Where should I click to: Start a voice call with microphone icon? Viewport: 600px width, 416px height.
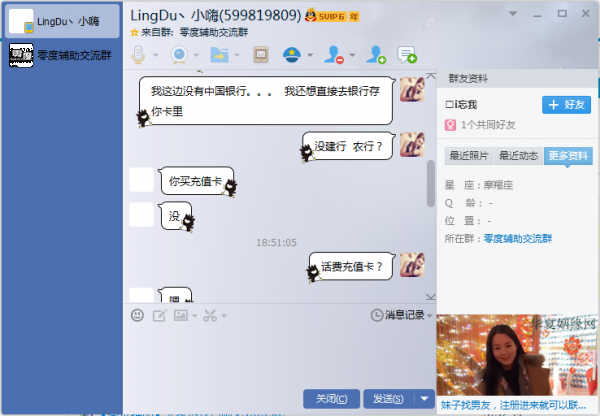pos(139,54)
